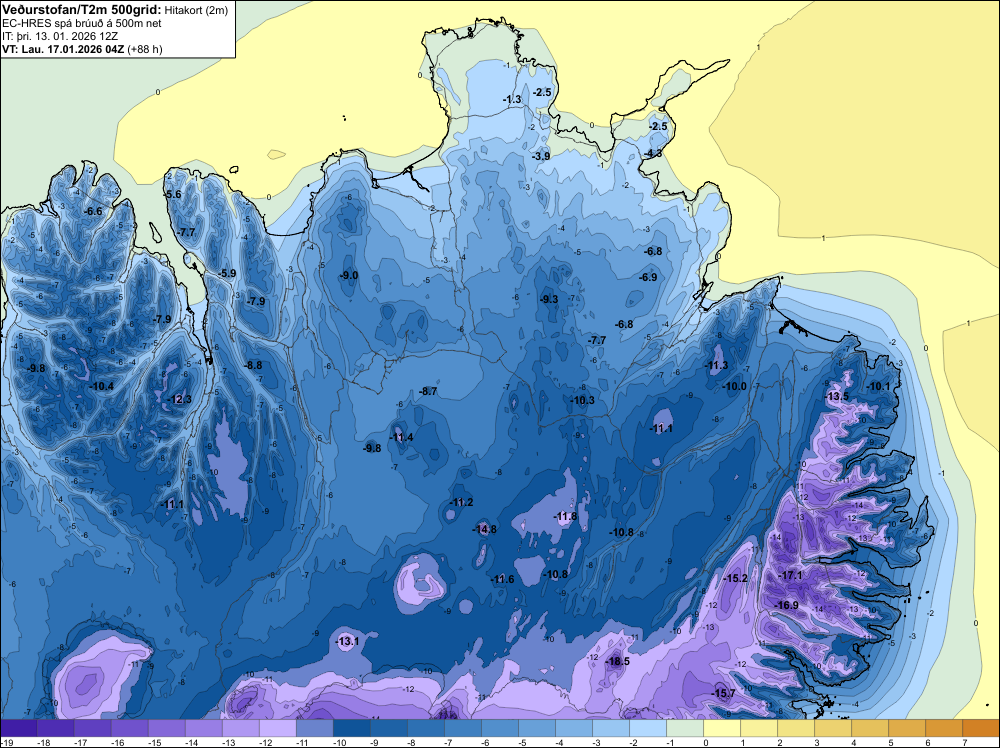The image size is (1000, 748).
Task: Click the -17.1 temperature label
Action: click(791, 575)
